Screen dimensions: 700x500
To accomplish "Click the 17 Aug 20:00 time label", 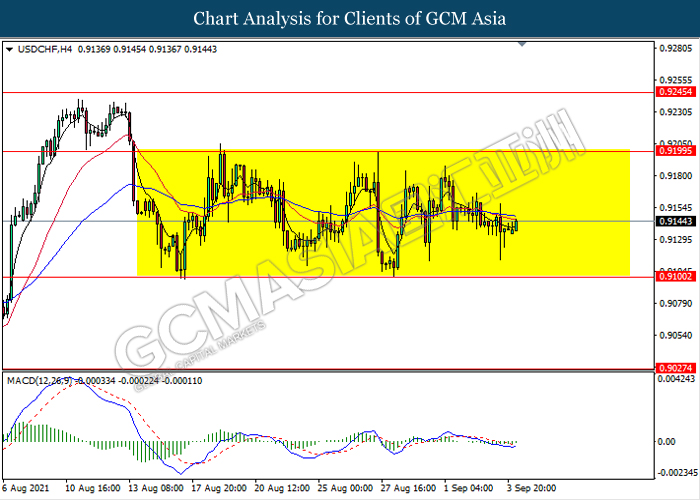I will click(219, 488).
